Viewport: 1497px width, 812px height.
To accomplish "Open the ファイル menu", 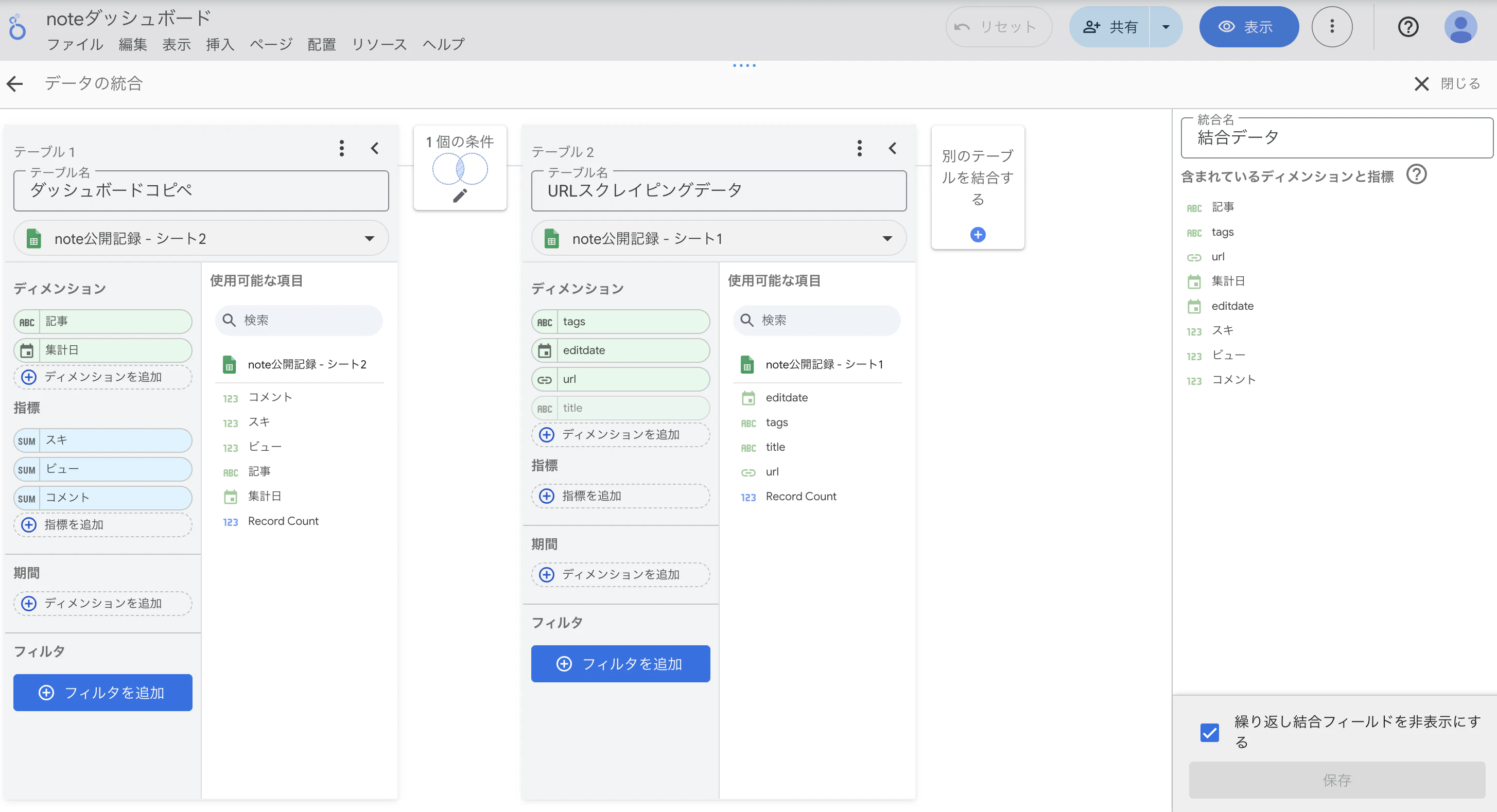I will 75,44.
